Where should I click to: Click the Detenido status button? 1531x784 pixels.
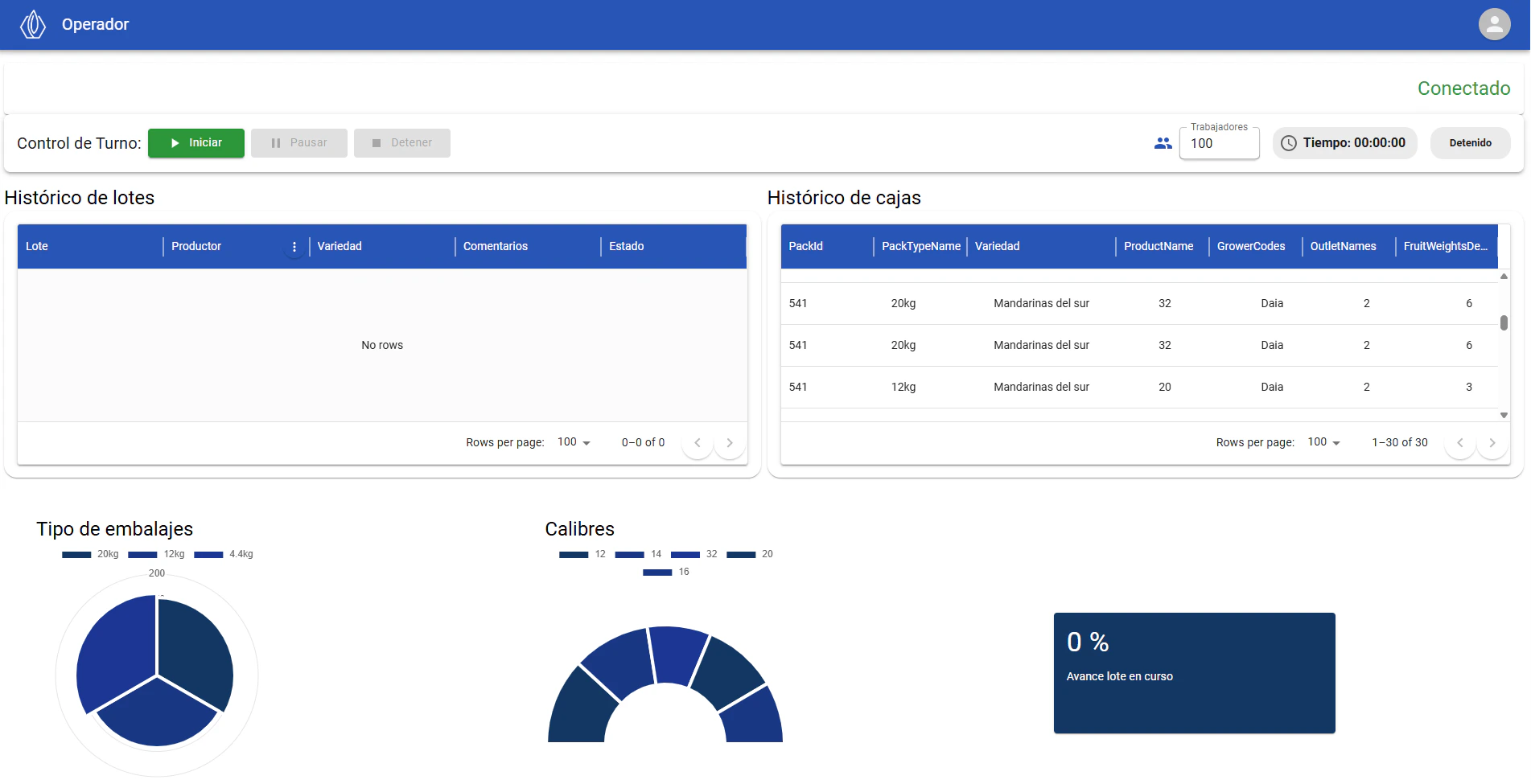[x=1470, y=142]
